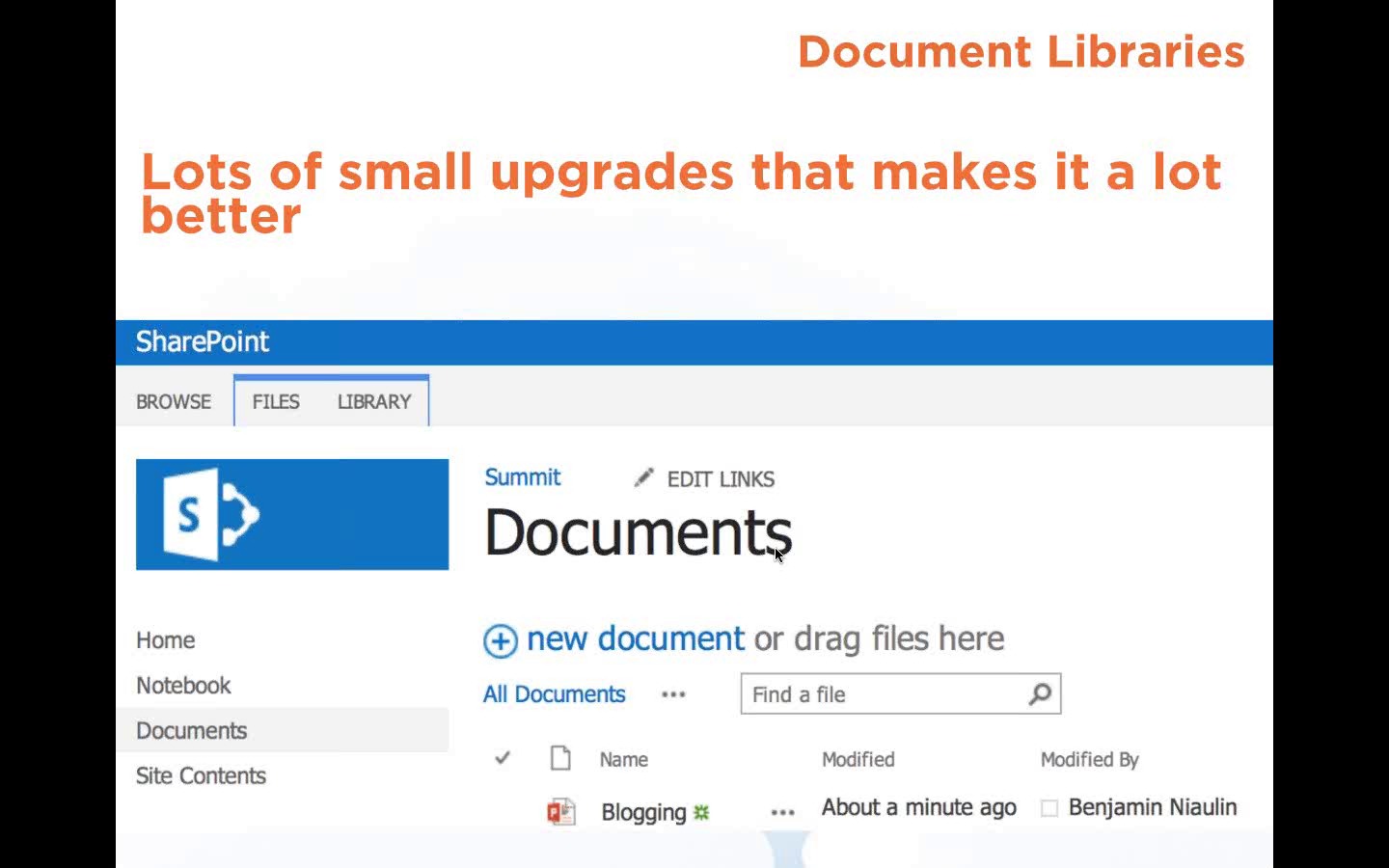Image resolution: width=1389 pixels, height=868 pixels.
Task: Click the search magnifier in Find a file
Action: click(x=1040, y=693)
